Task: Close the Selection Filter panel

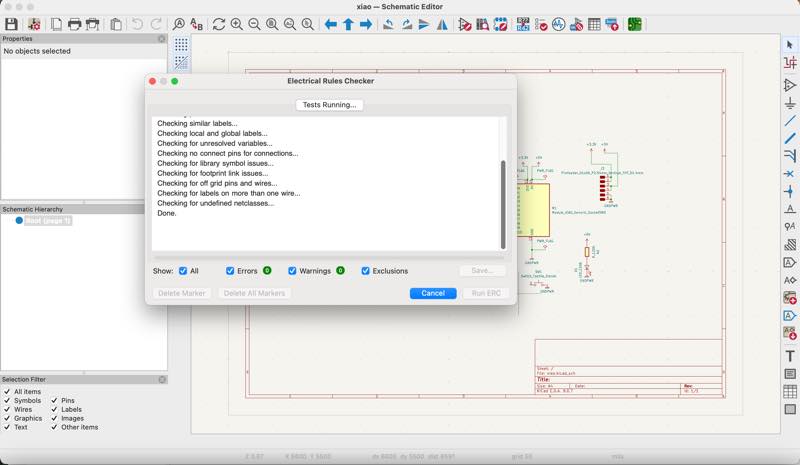Action: 162,380
